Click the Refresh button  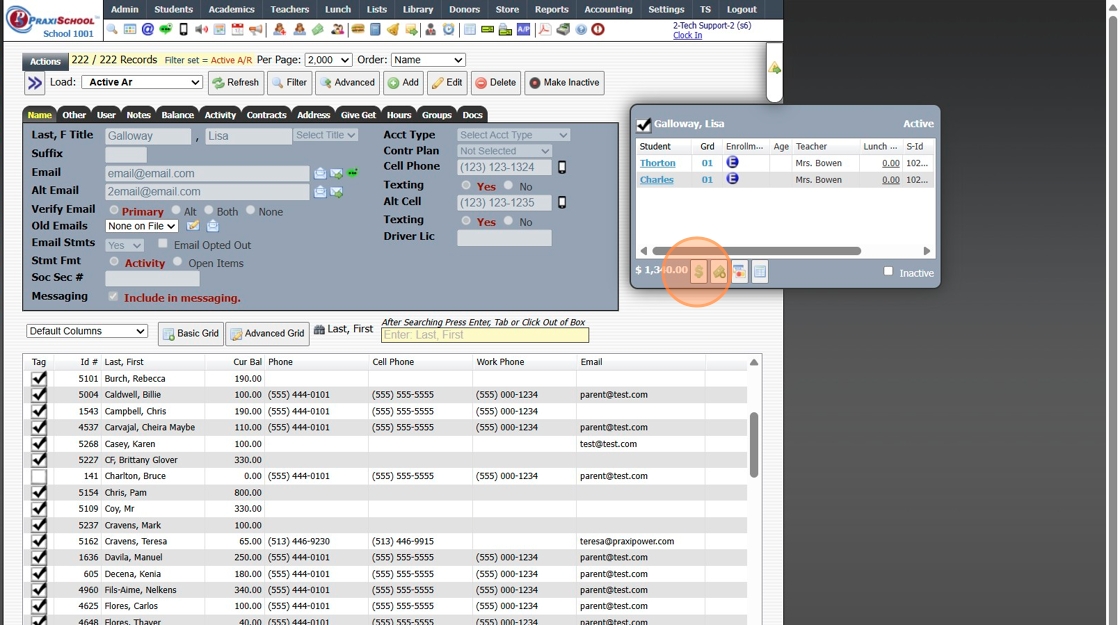236,83
